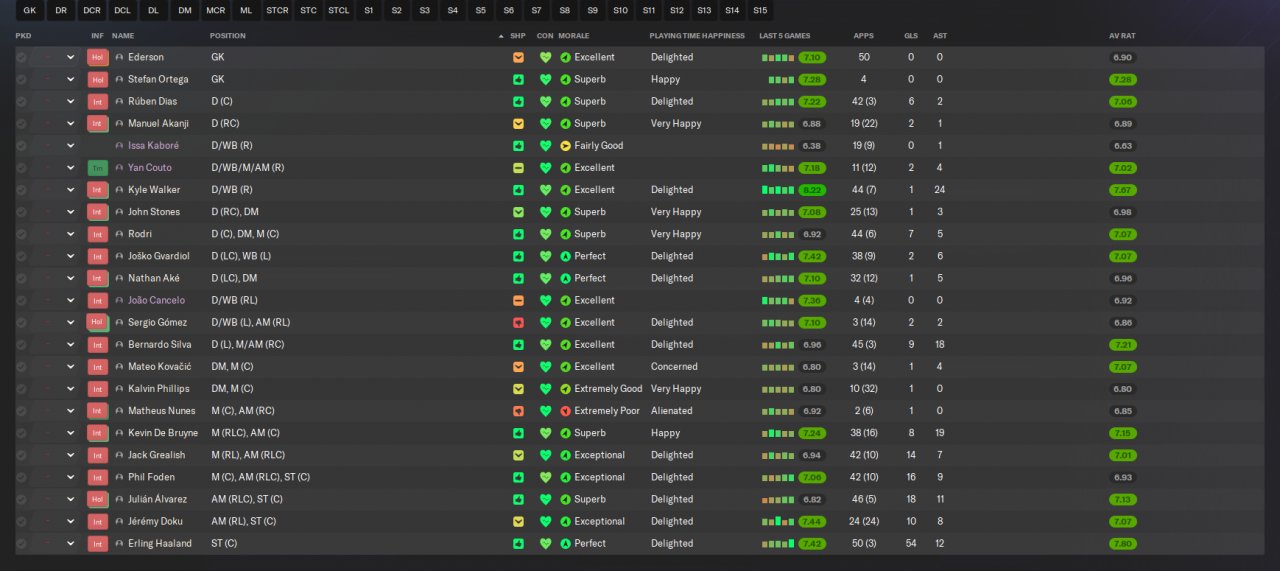Viewport: 1280px width, 571px height.
Task: Click Jack Grealish's Exceptional morale icon
Action: (x=565, y=455)
